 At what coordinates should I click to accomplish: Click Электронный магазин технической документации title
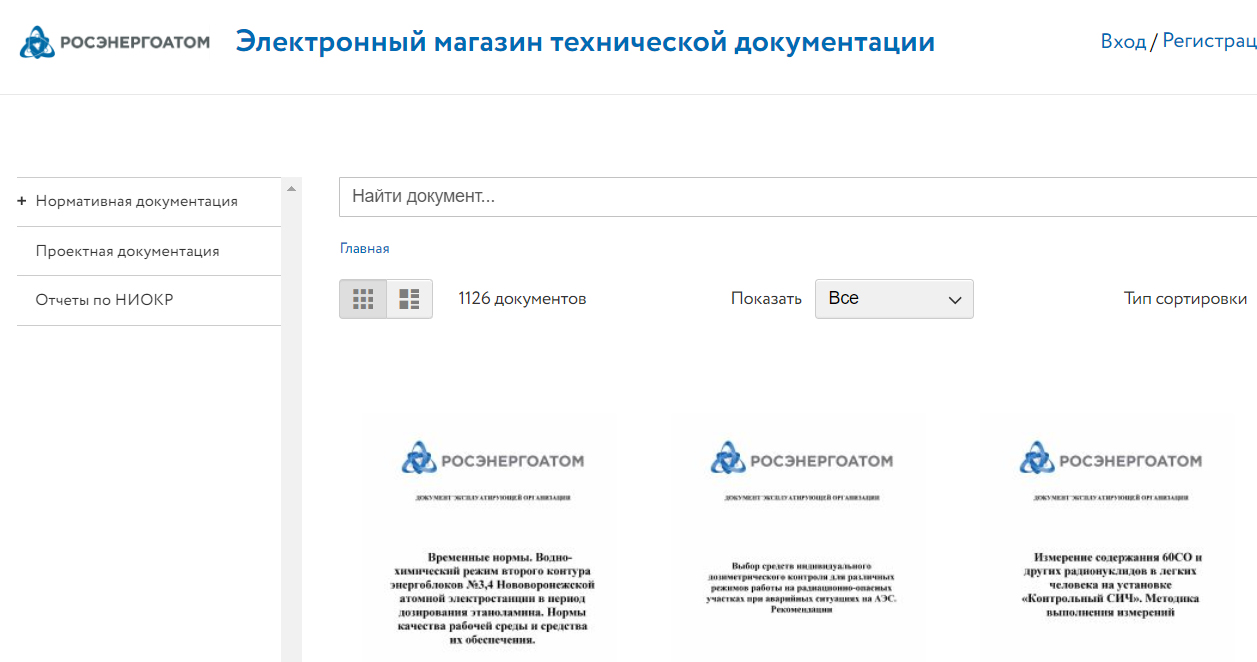(x=585, y=42)
